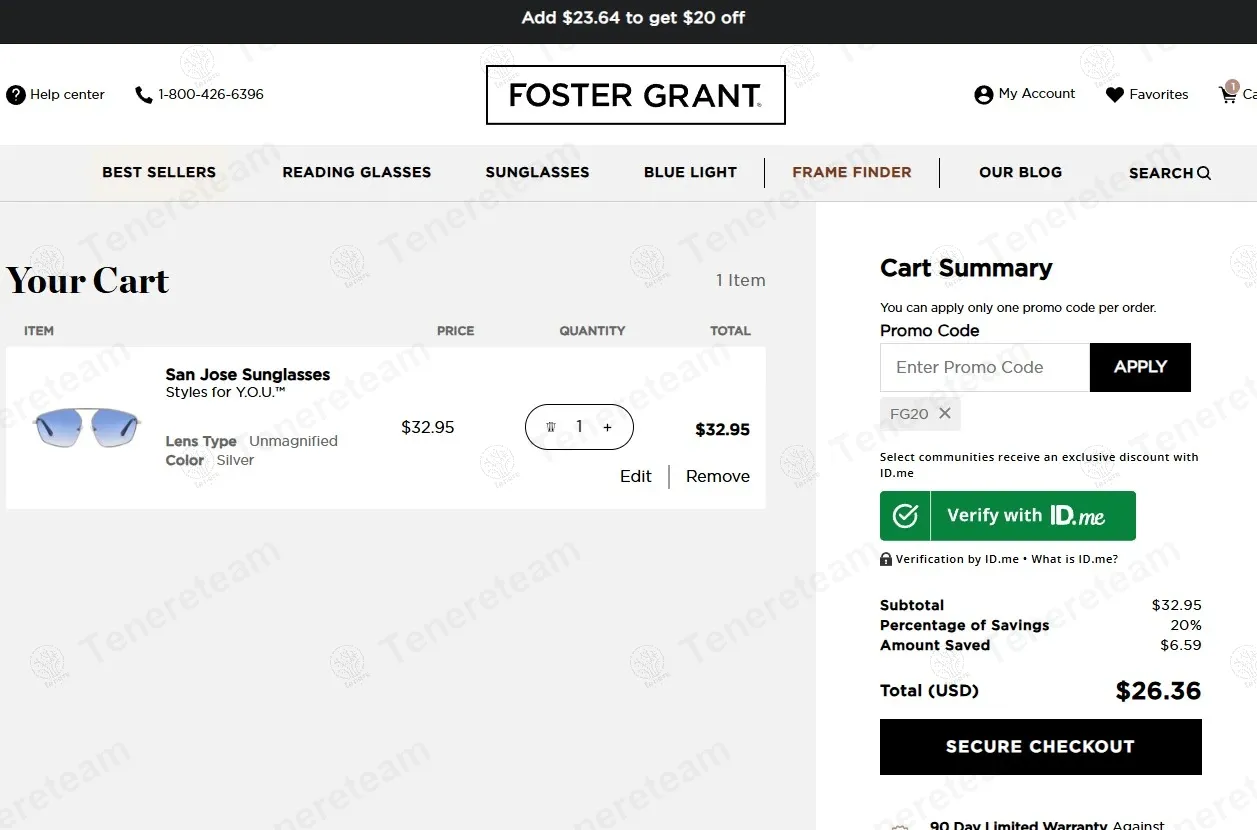Screen dimensions: 1257x830
Task: Open the Reading Glasses menu
Action: click(x=357, y=172)
